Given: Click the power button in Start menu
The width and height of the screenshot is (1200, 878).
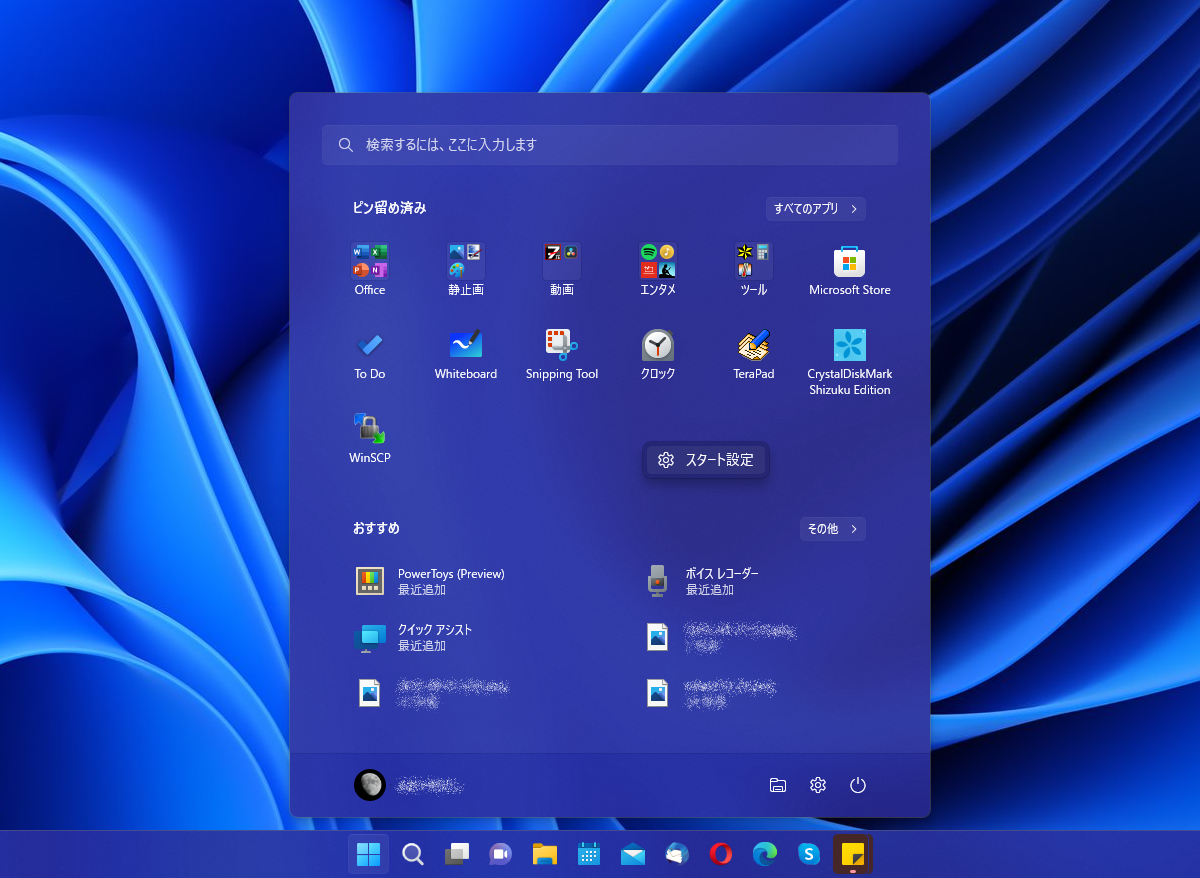Looking at the screenshot, I should click(x=857, y=785).
